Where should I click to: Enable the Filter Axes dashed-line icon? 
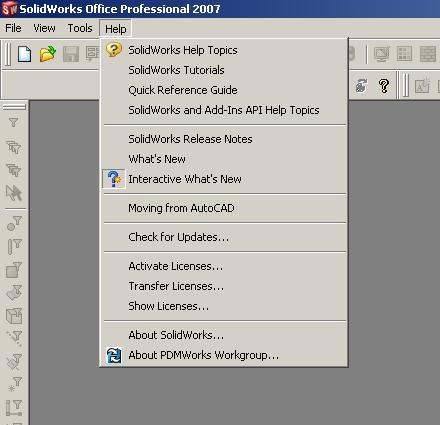[14, 338]
